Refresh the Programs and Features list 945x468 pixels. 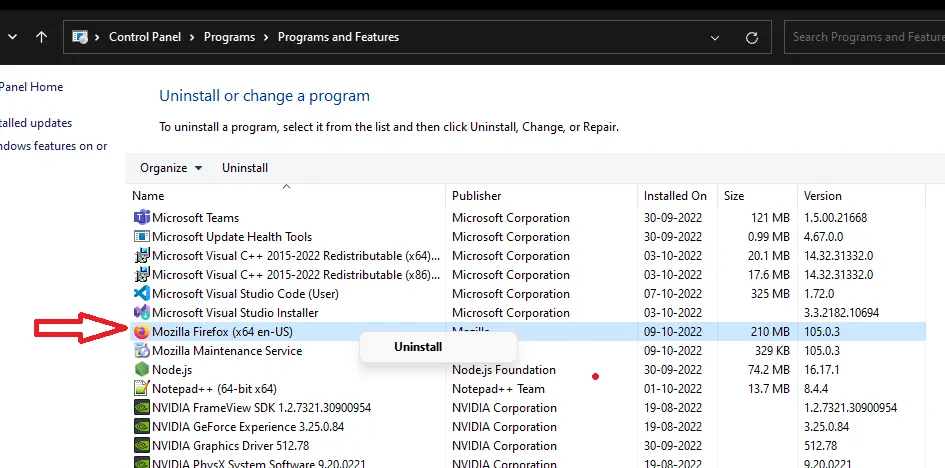[x=752, y=37]
